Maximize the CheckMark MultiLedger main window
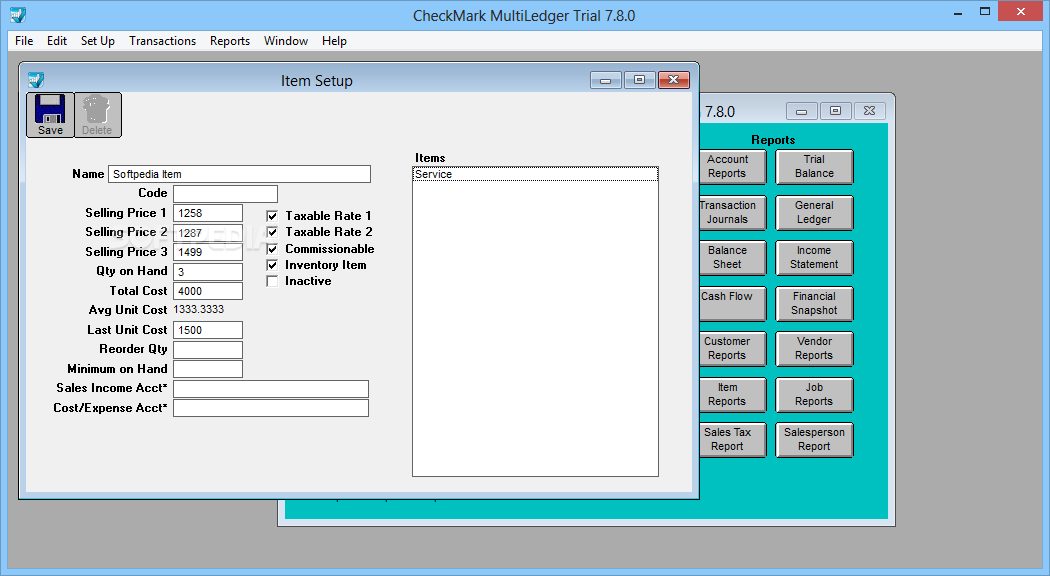Screen dimensions: 1050x576 point(984,12)
